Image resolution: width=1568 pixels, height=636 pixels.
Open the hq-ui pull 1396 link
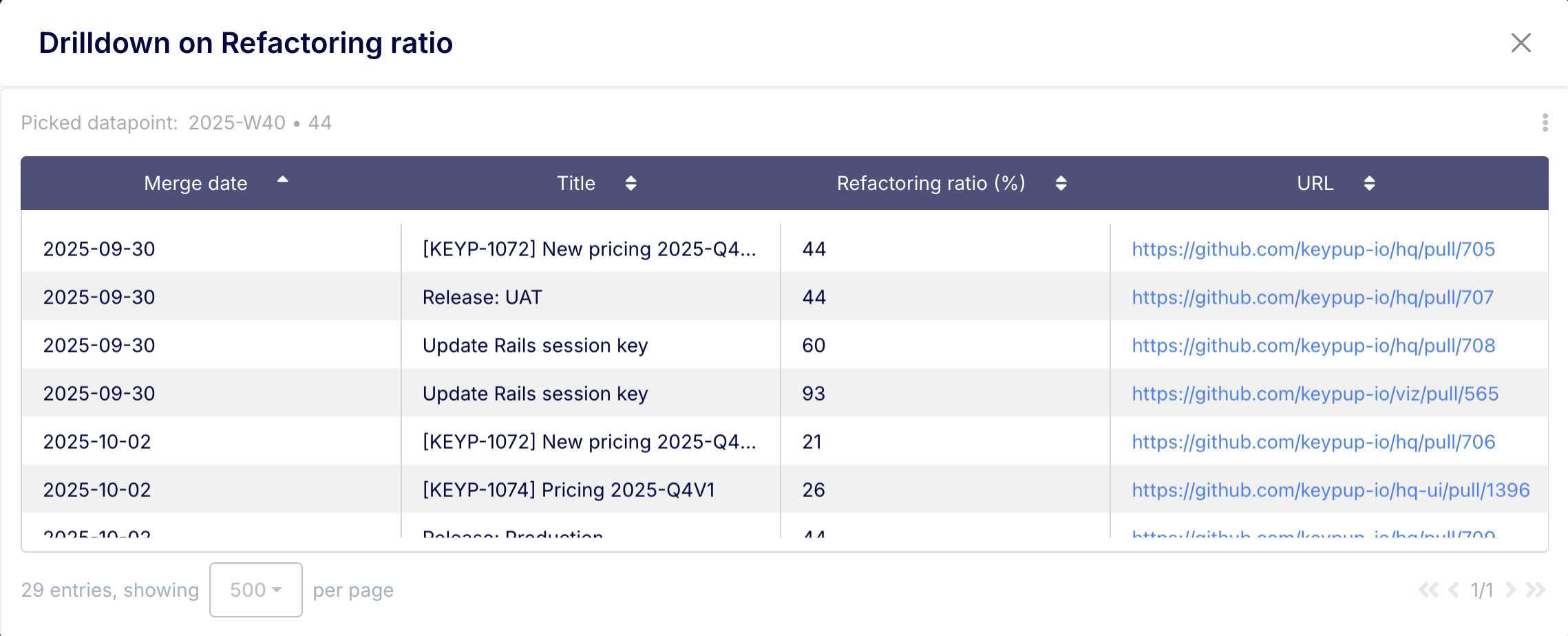coord(1331,490)
